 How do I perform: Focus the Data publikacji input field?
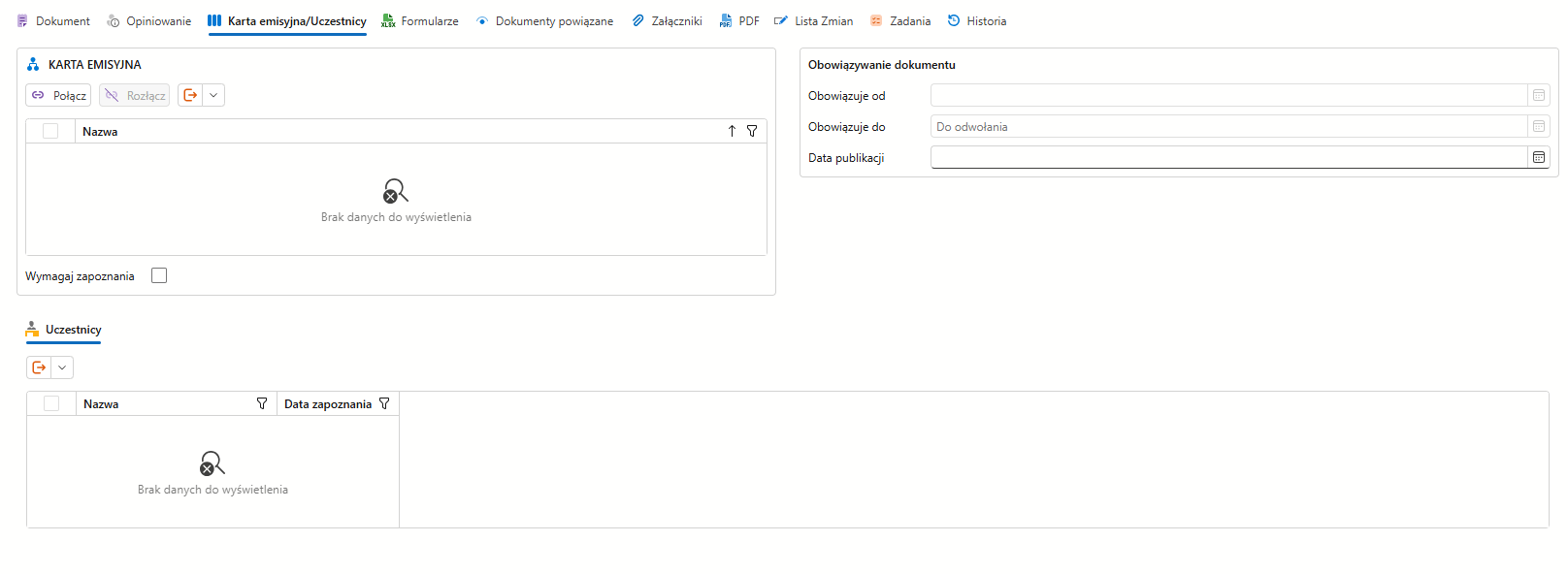(1229, 157)
